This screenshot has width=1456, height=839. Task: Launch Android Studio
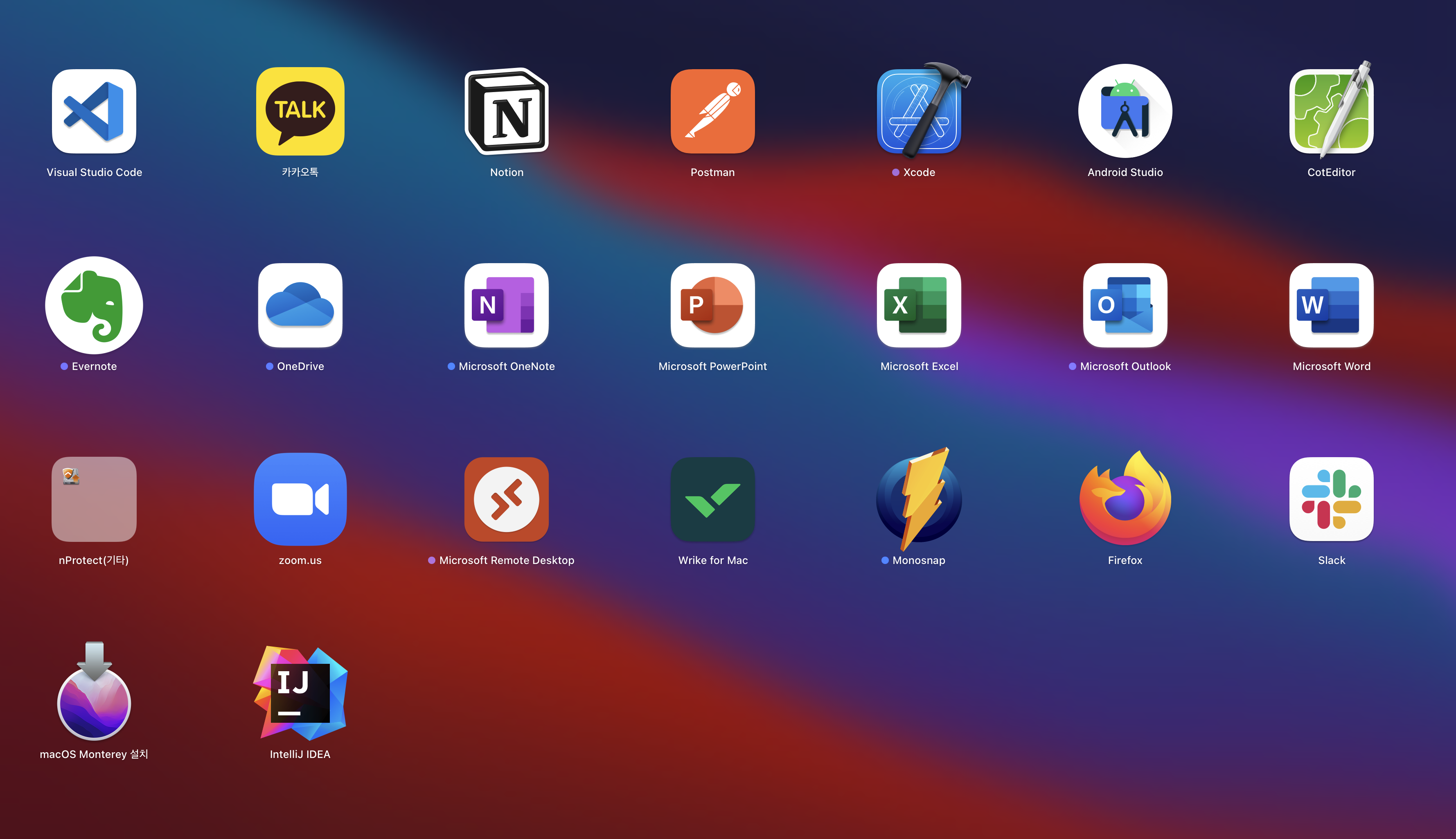pos(1125,112)
